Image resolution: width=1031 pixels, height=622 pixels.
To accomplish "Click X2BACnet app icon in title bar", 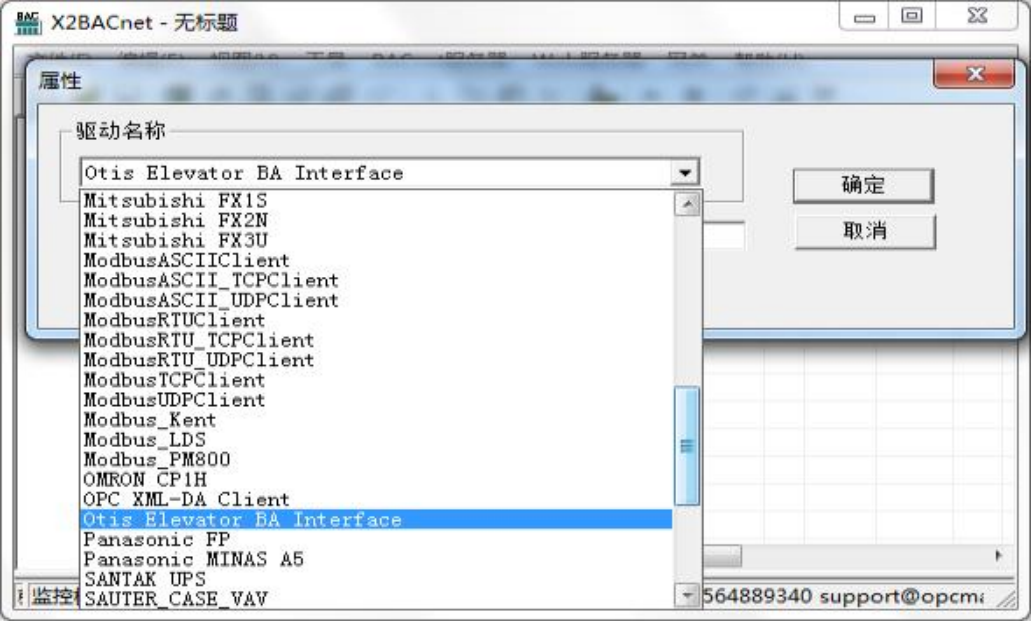I will pyautogui.click(x=28, y=23).
